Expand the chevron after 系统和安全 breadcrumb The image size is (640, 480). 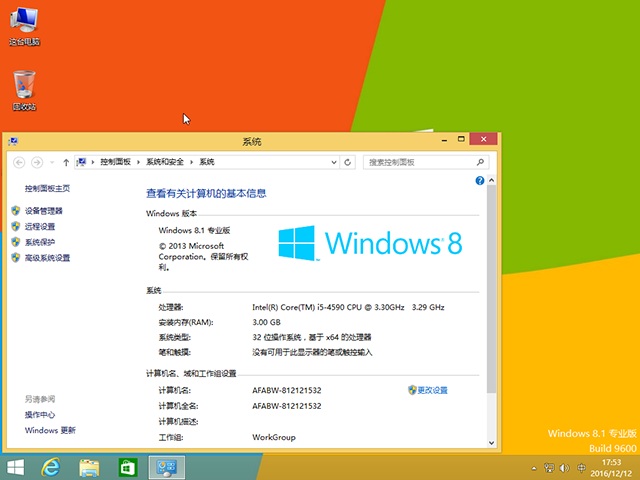pos(191,162)
